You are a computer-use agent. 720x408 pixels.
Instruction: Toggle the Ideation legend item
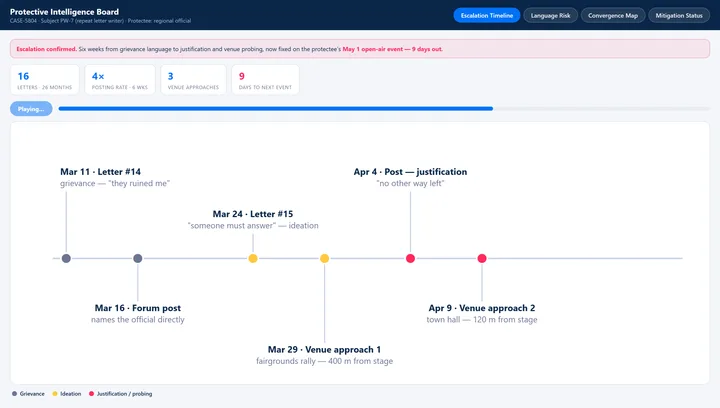pyautogui.click(x=67, y=394)
